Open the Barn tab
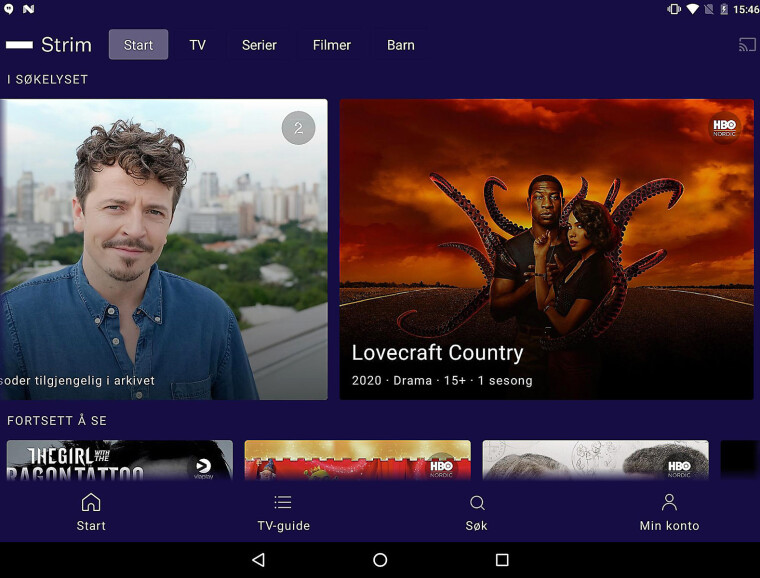The image size is (760, 578). coord(401,45)
